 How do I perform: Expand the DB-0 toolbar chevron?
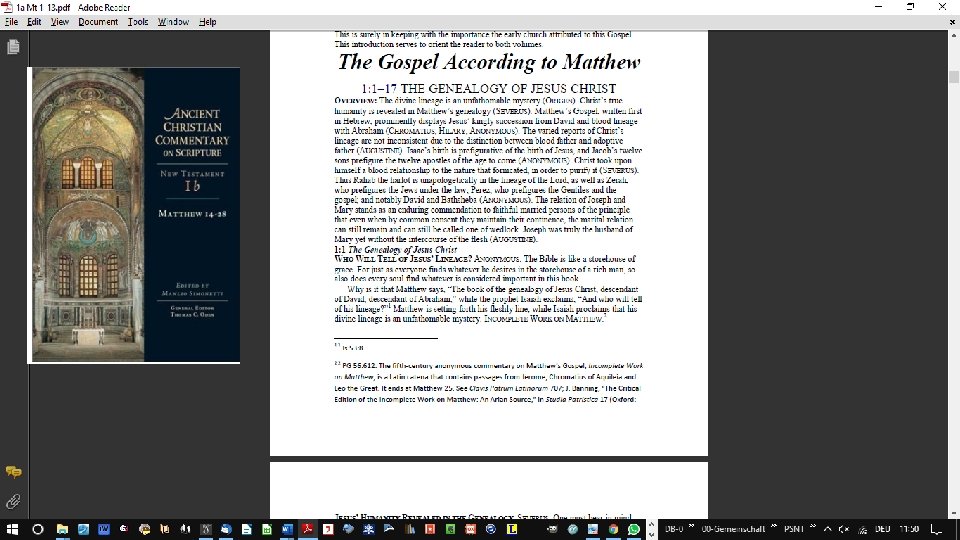coord(691,526)
